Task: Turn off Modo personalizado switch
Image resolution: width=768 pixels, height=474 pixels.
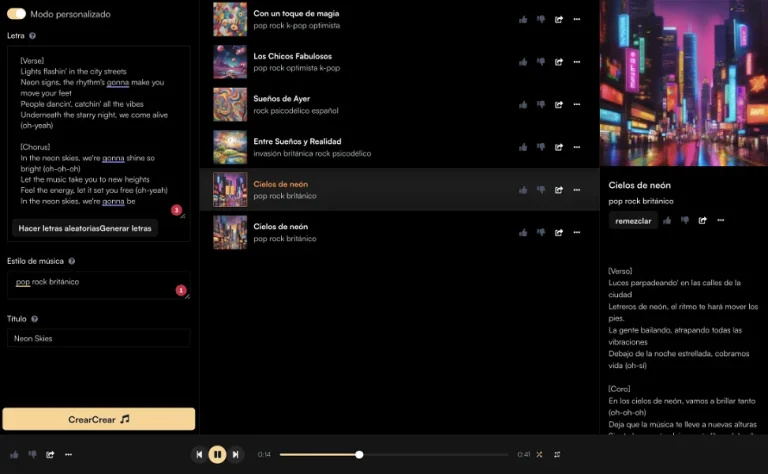Action: 16,14
